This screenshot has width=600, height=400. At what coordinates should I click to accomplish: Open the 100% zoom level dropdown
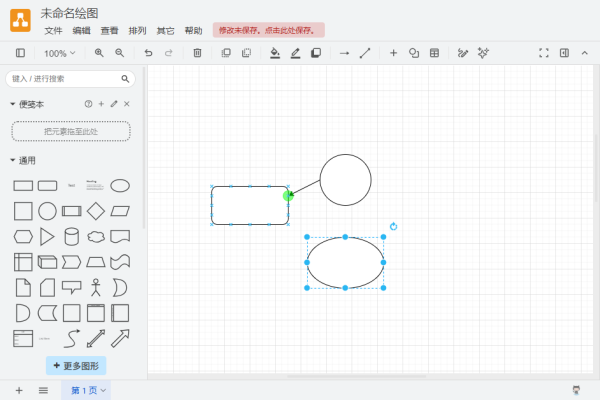[x=59, y=53]
